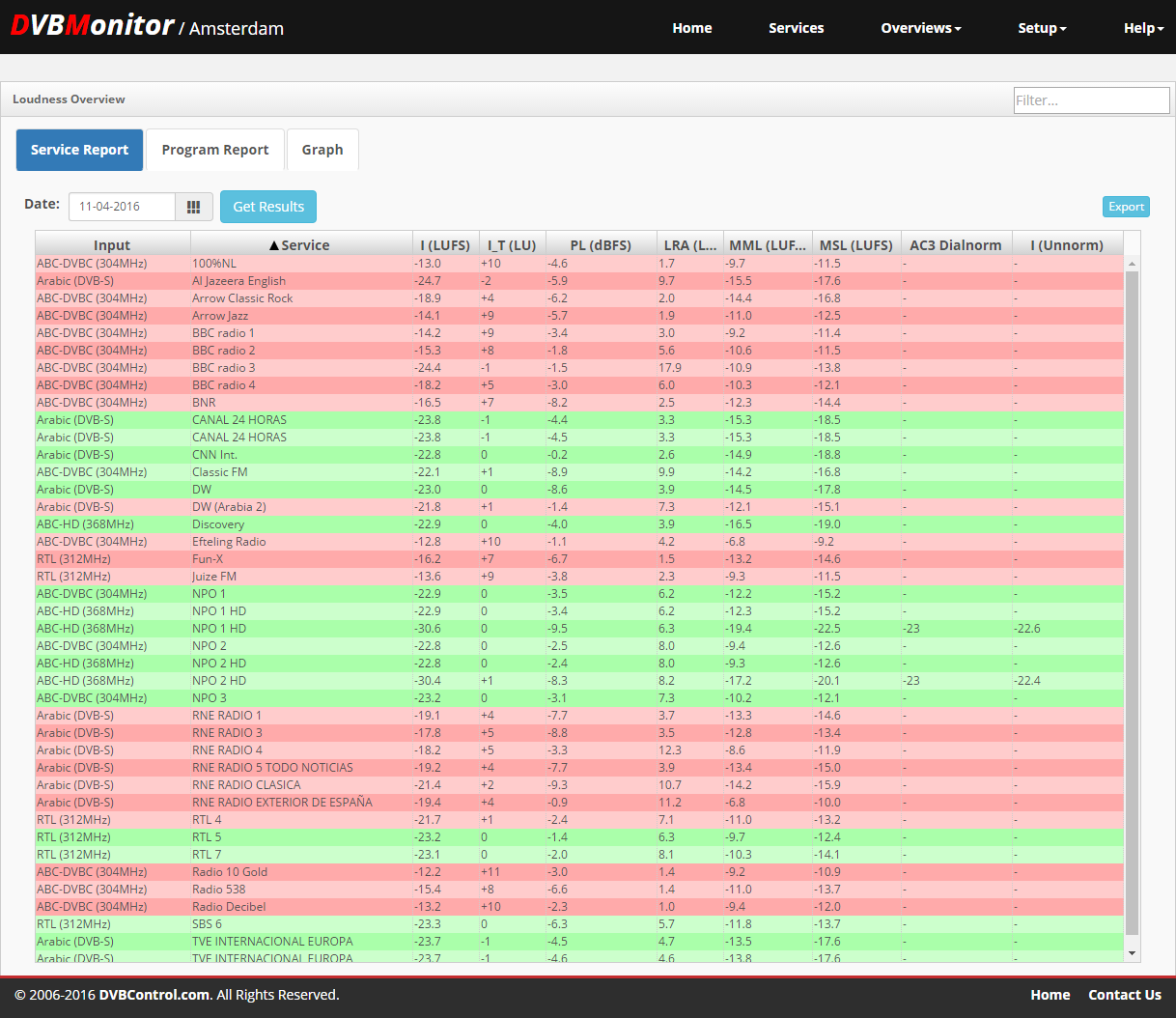Viewport: 1176px width, 1018px height.
Task: Select RNE RADIO 5 TODO NOTICIAS row
Action: 579,768
